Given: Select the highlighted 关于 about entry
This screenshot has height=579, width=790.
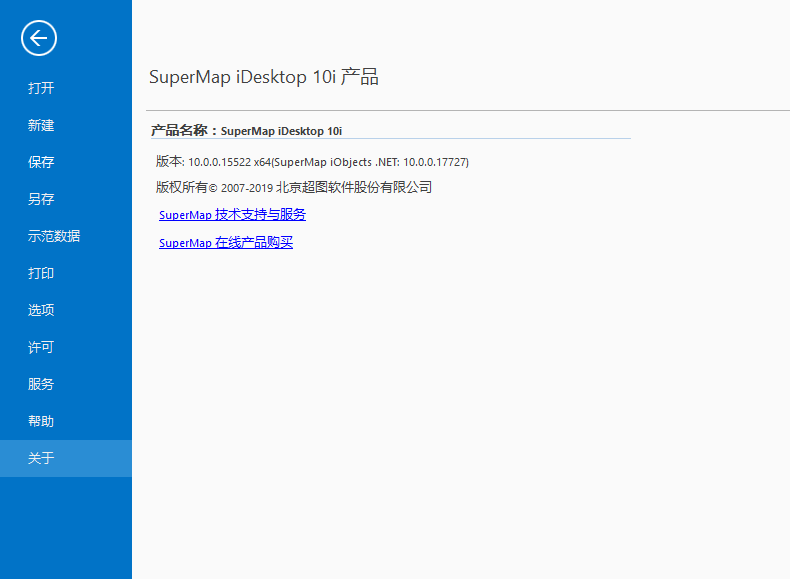Looking at the screenshot, I should pos(65,458).
